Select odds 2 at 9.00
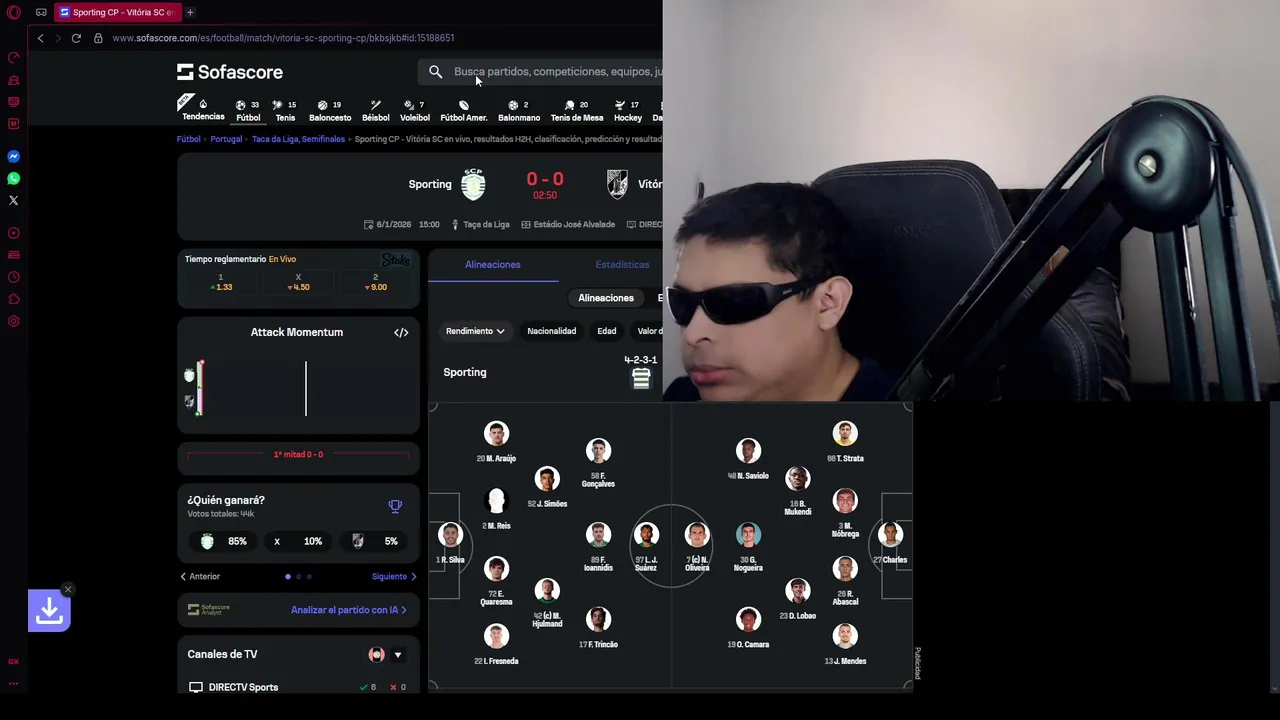Screen dimensions: 1280x720 coord(375,282)
